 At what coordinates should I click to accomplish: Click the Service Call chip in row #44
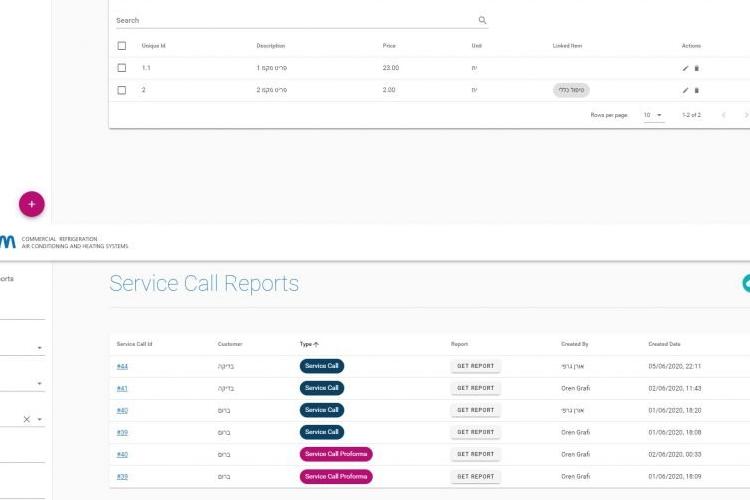pyautogui.click(x=322, y=366)
